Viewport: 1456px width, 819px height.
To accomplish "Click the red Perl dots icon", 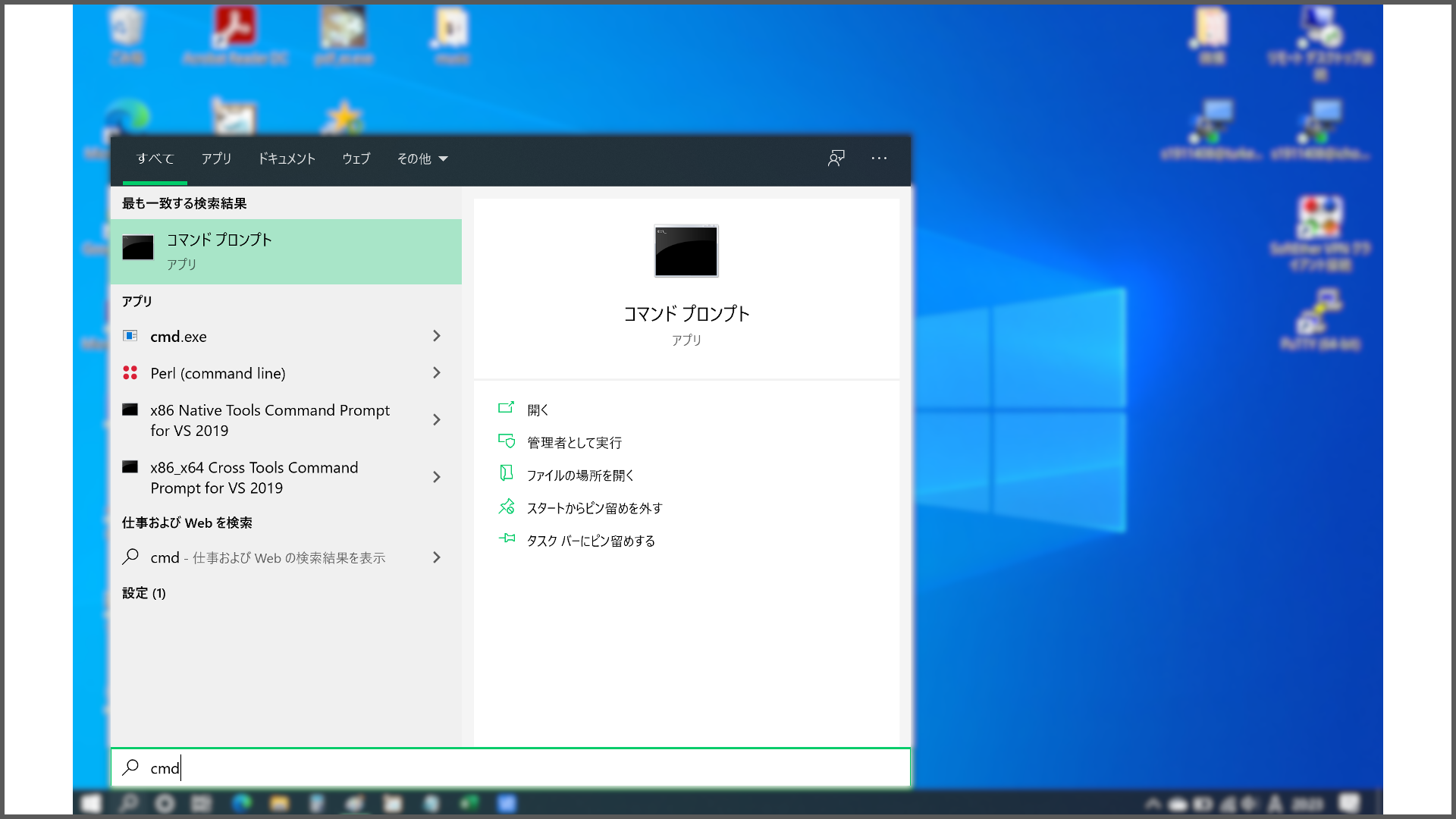I will (x=130, y=372).
